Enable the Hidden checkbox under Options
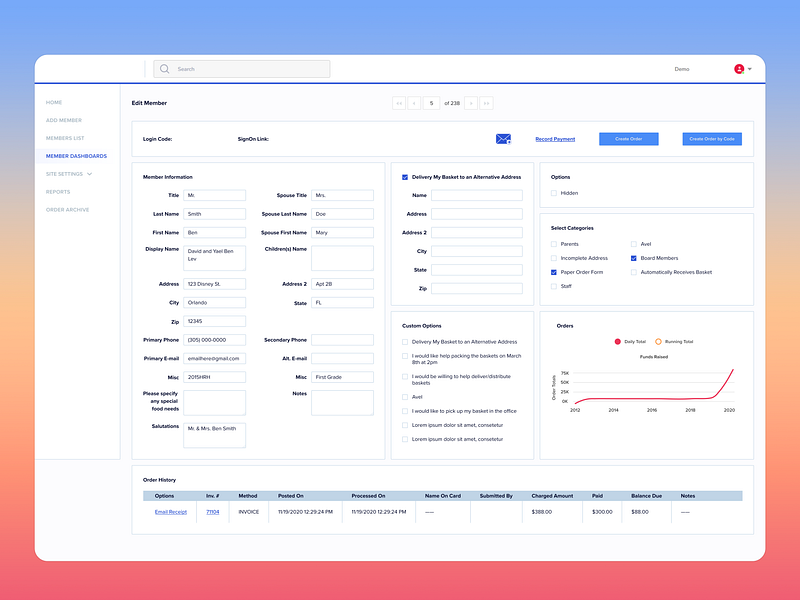The width and height of the screenshot is (800, 600). [x=553, y=192]
